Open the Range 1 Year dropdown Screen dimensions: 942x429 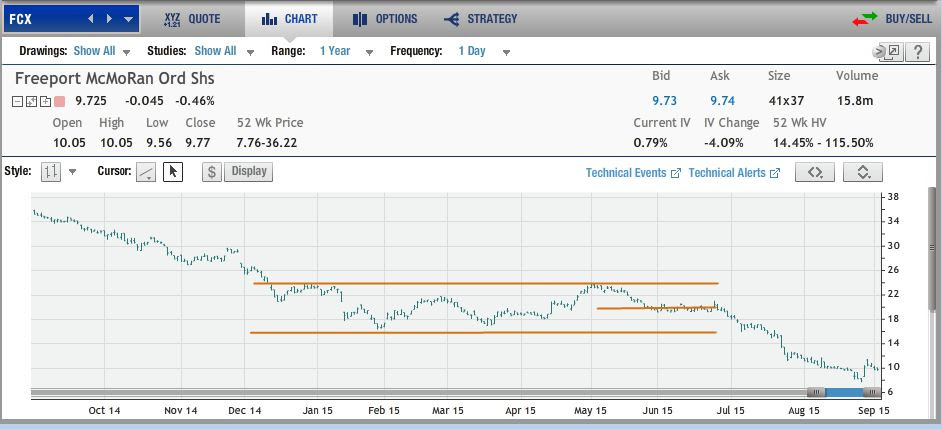click(346, 51)
